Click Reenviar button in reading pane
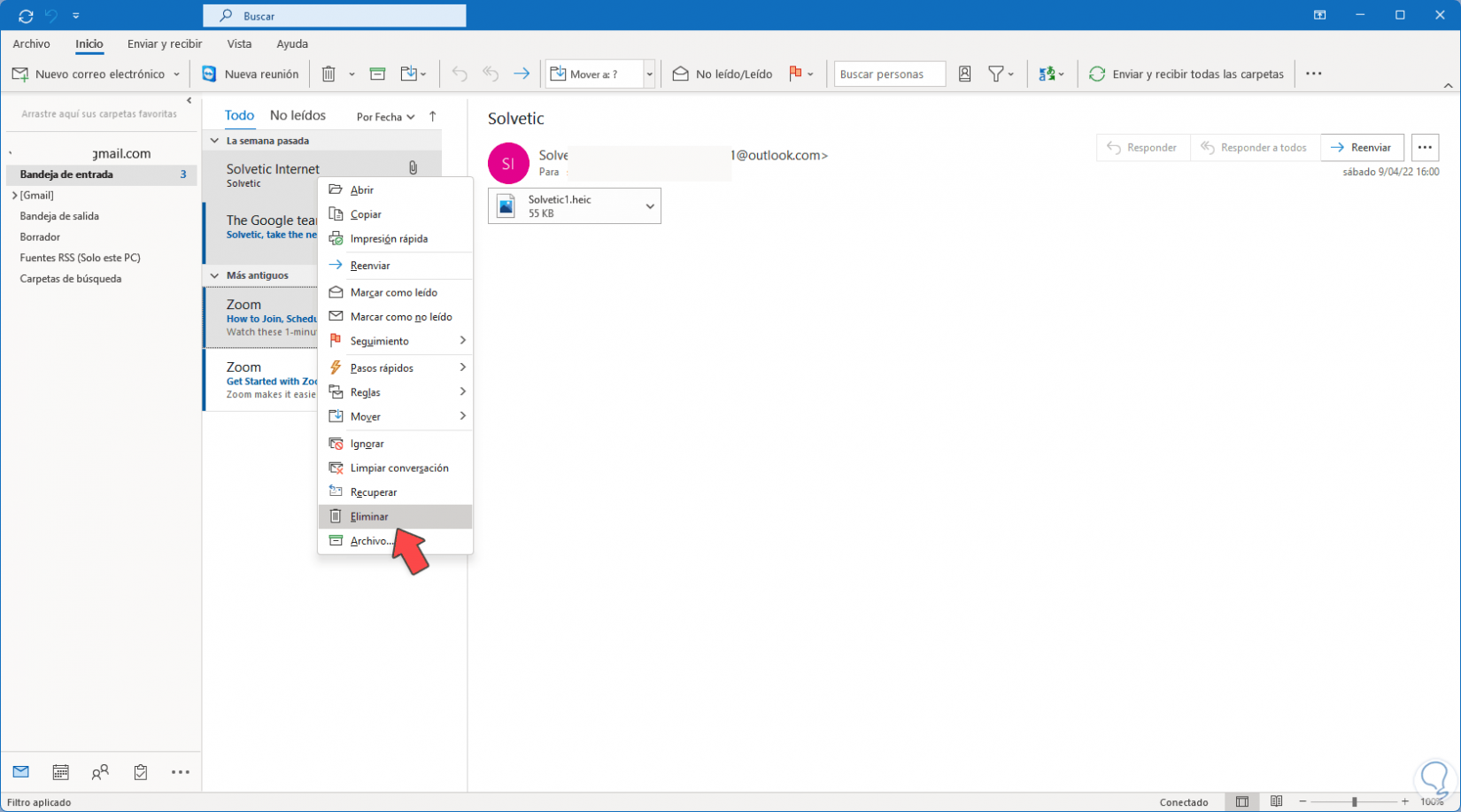This screenshot has height=812, width=1461. pyautogui.click(x=1362, y=148)
